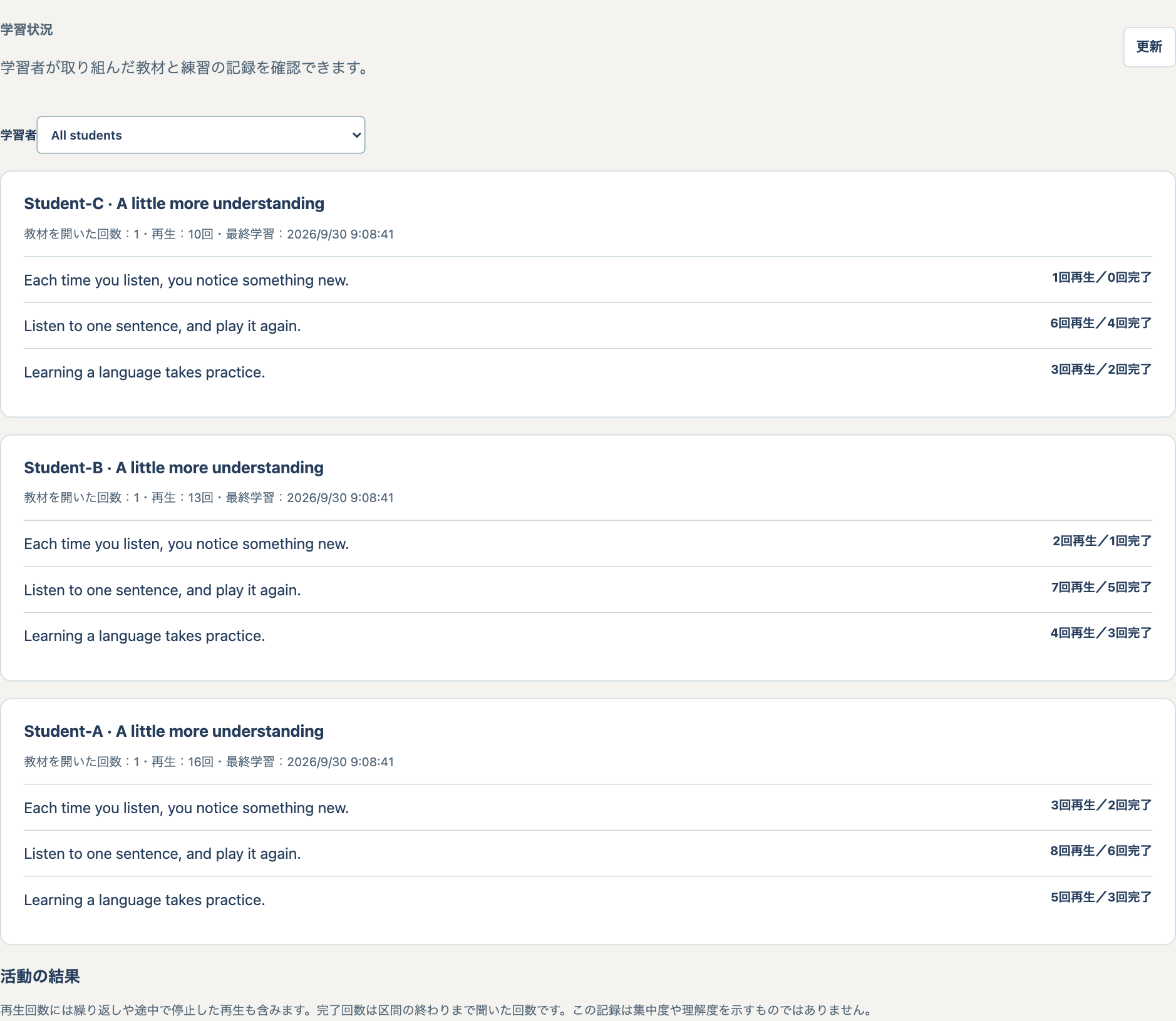The height and width of the screenshot is (1021, 1176).
Task: Click Student-A's '3回再生／2回完了' count
Action: pos(1101,805)
